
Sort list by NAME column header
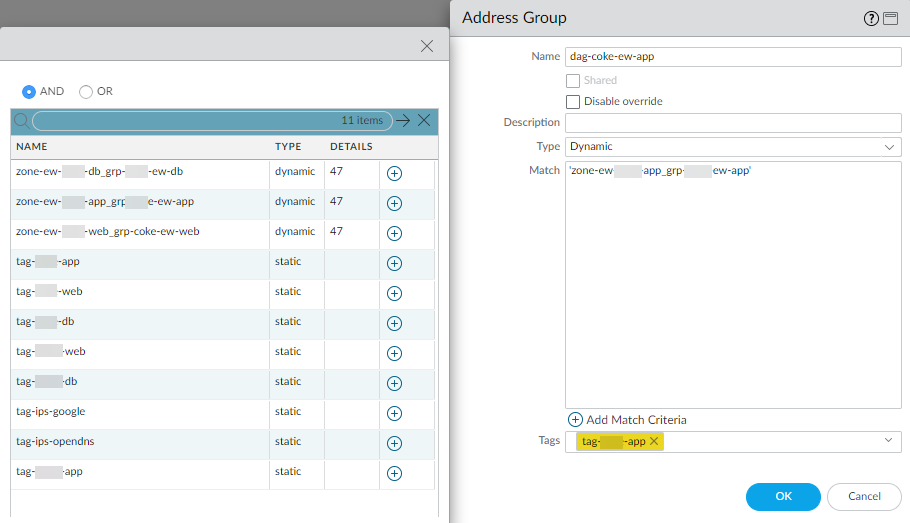pyautogui.click(x=32, y=146)
